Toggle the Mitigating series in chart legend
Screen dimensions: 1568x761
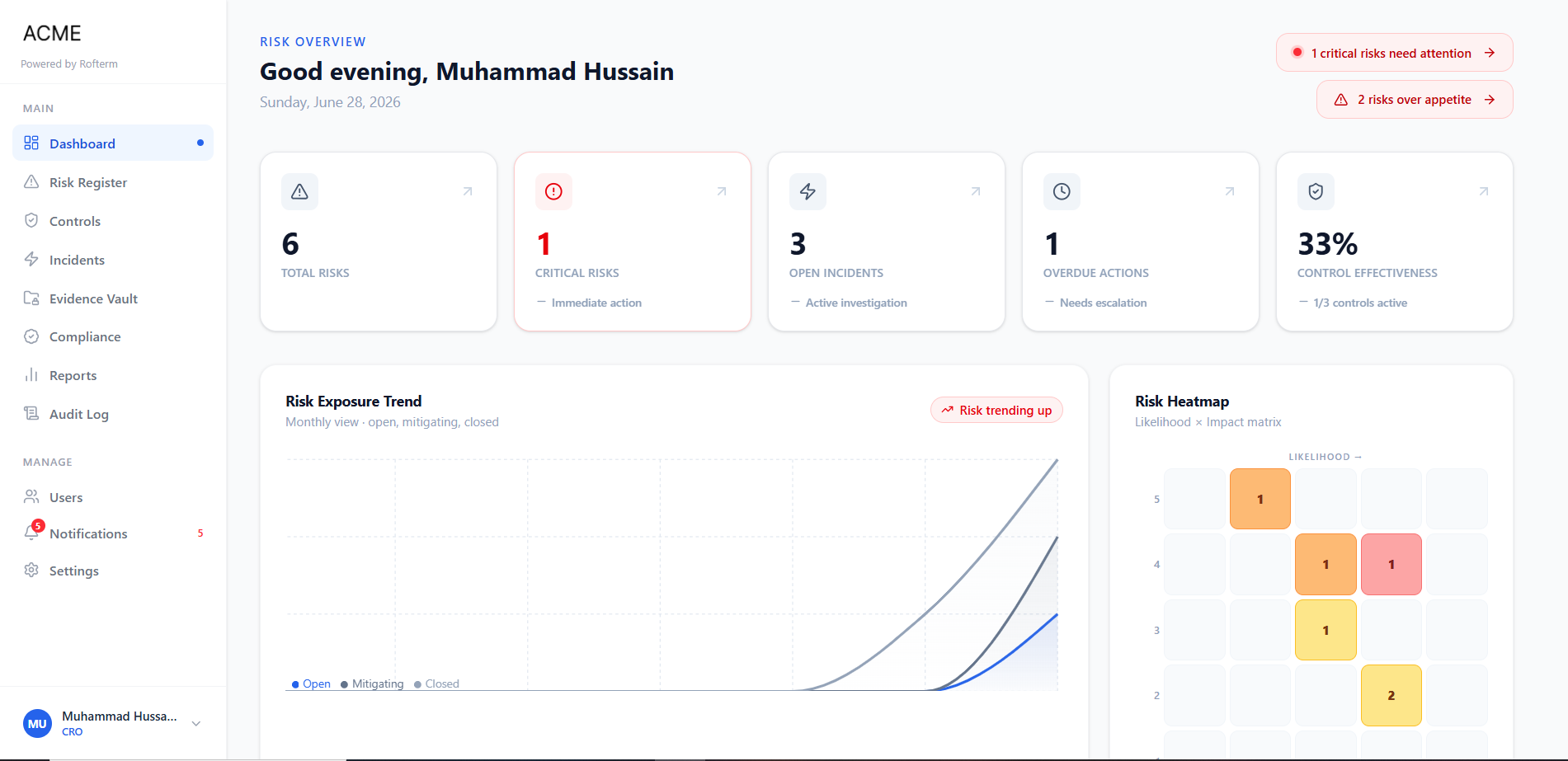point(372,683)
